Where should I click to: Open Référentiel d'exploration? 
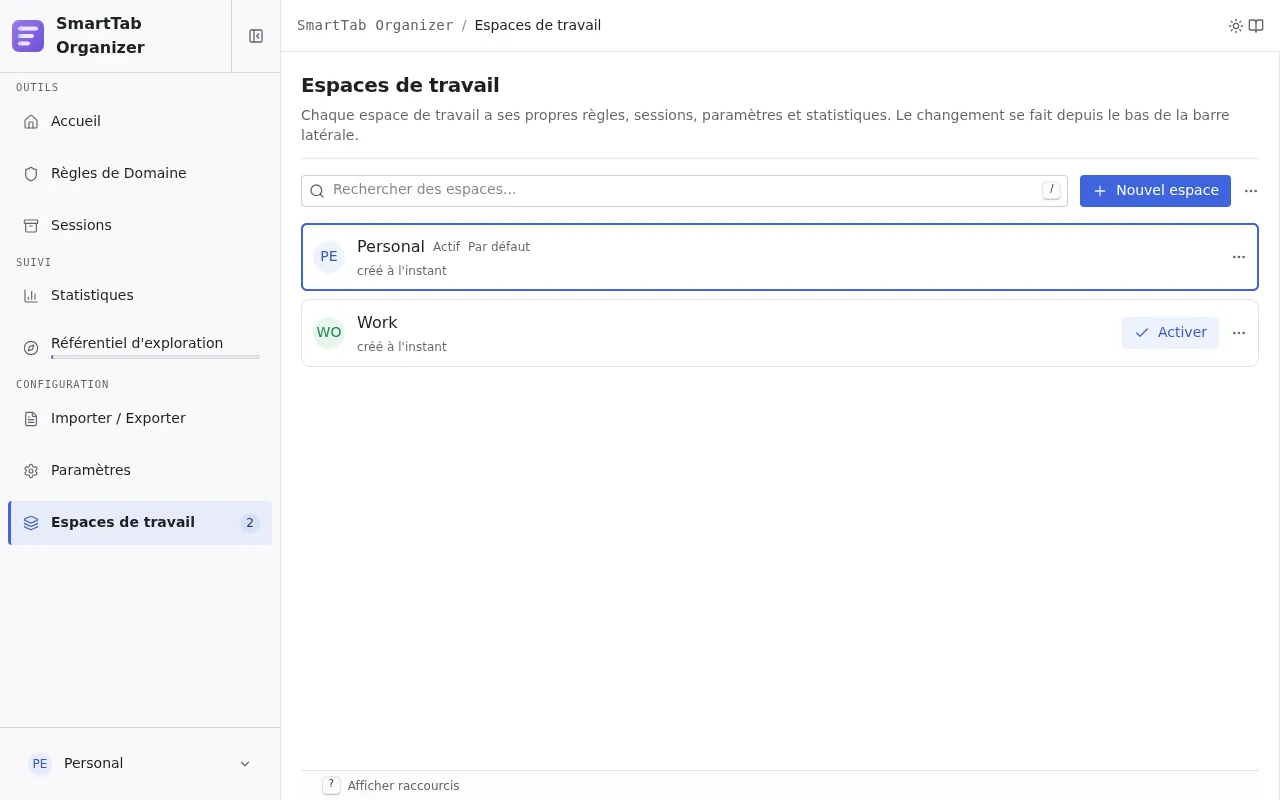pyautogui.click(x=140, y=348)
